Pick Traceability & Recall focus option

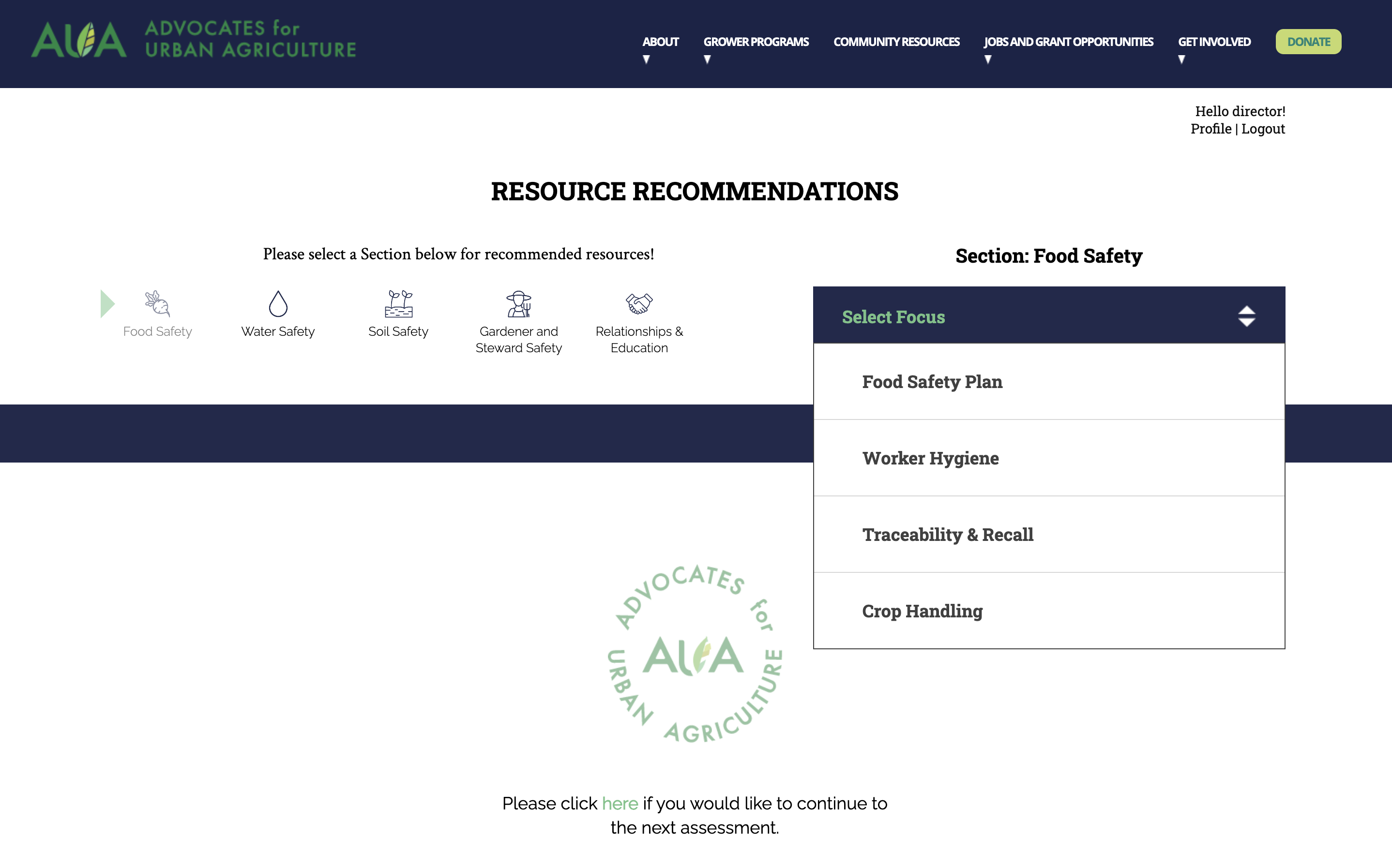tap(948, 535)
